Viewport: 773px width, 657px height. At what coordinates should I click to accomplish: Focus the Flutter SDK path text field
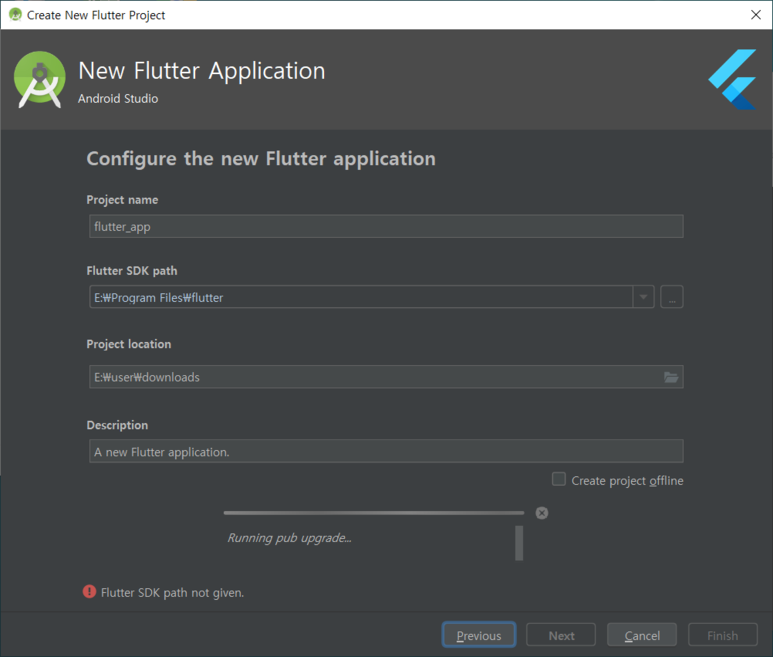(361, 297)
